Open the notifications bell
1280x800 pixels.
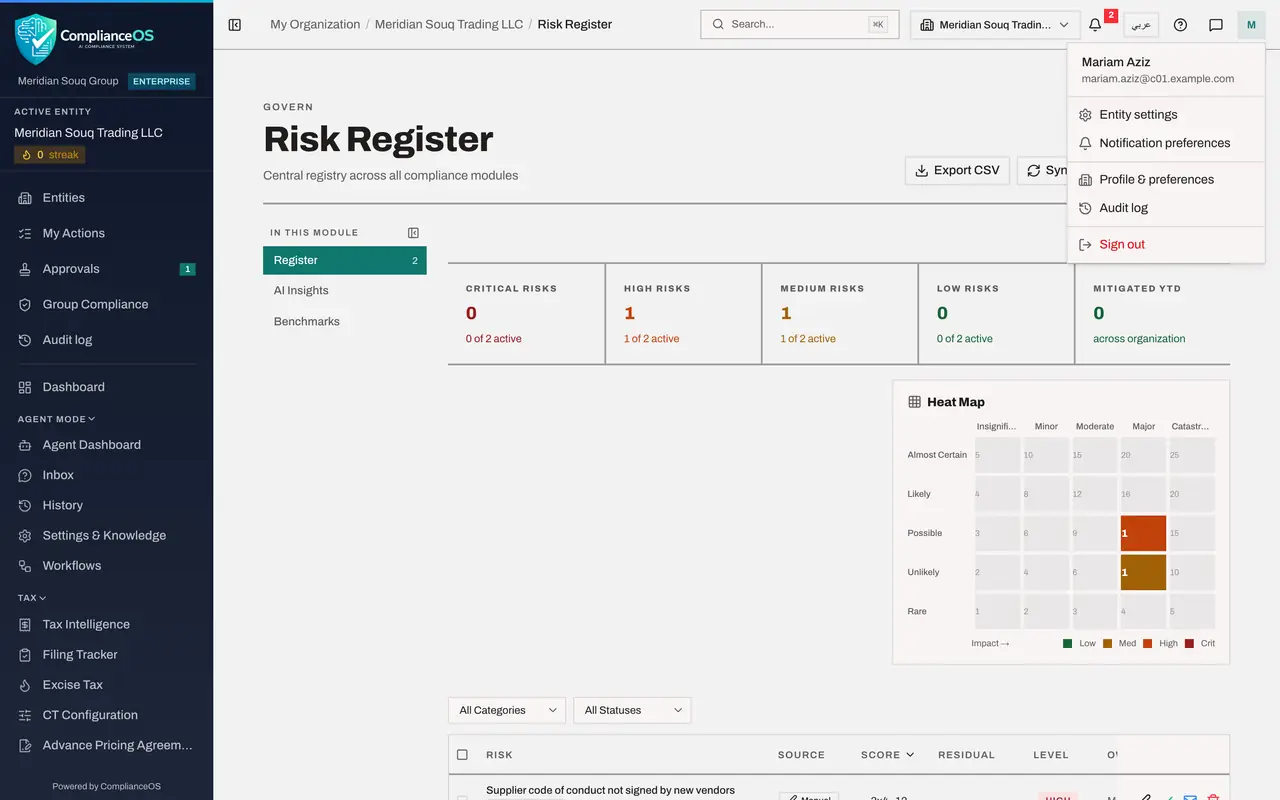click(x=1096, y=25)
